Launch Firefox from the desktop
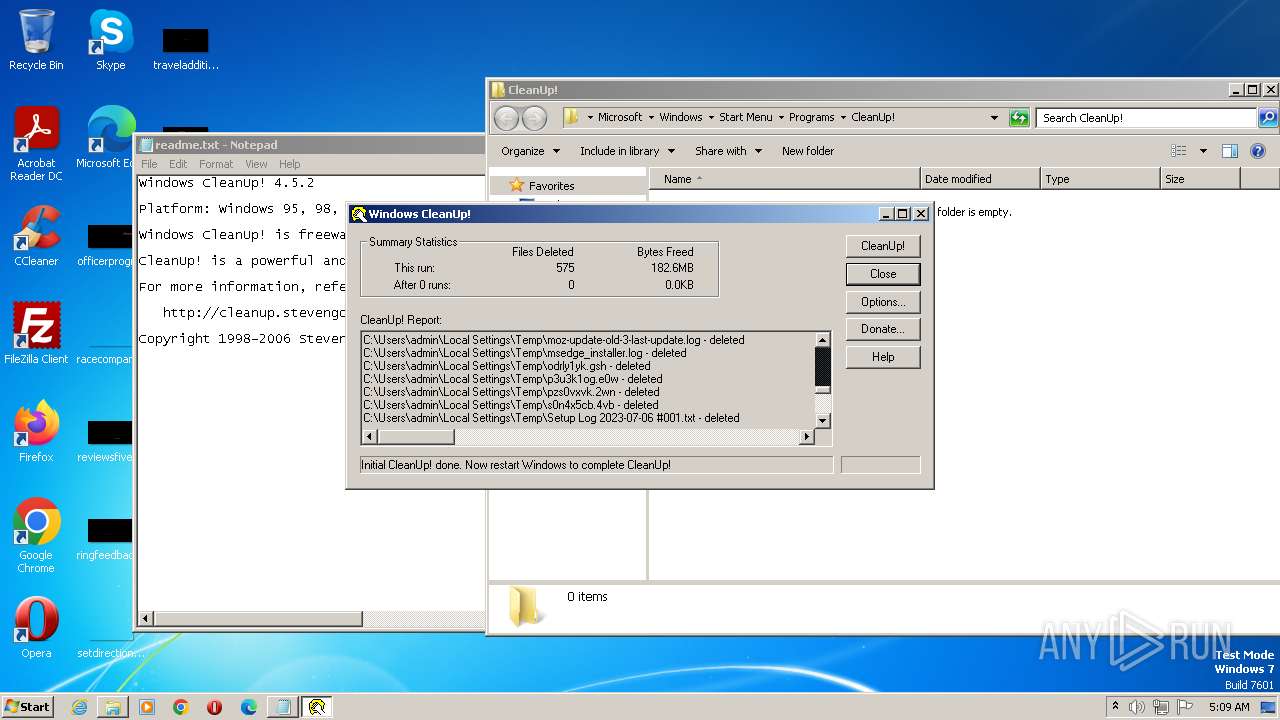The width and height of the screenshot is (1280, 720). (36, 432)
